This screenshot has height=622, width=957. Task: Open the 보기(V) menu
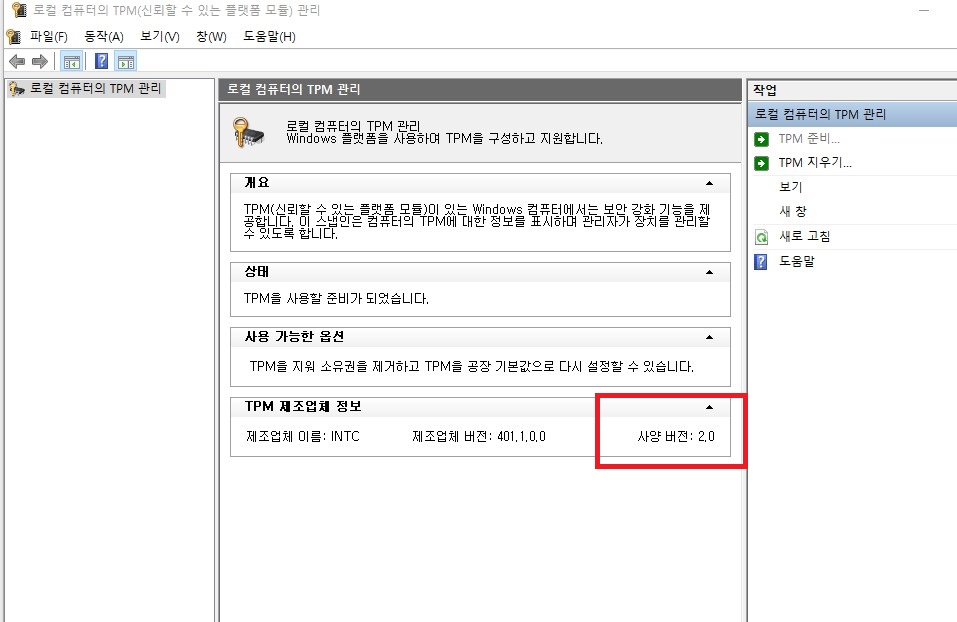159,37
